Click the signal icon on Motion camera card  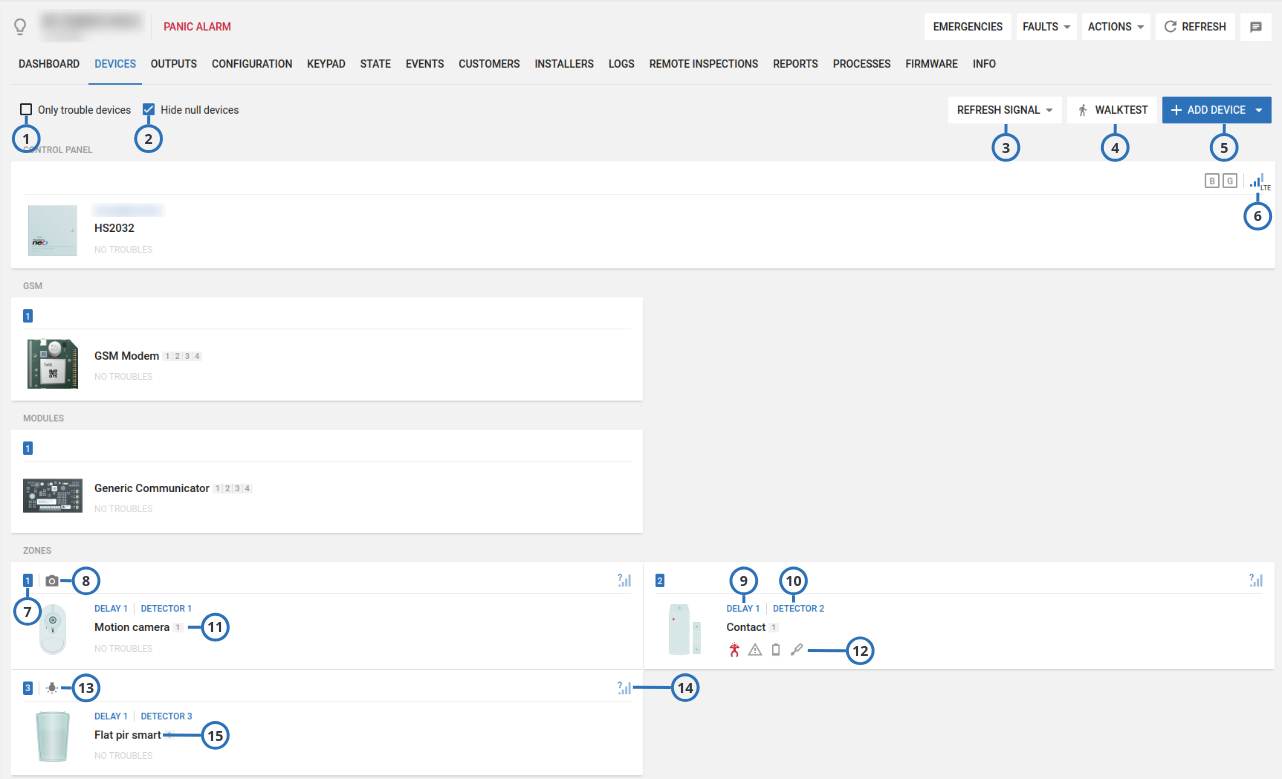click(625, 580)
